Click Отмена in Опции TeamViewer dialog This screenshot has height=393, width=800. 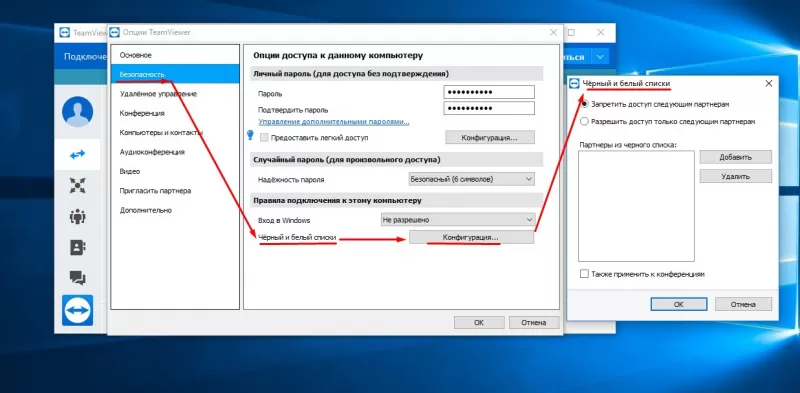point(534,323)
